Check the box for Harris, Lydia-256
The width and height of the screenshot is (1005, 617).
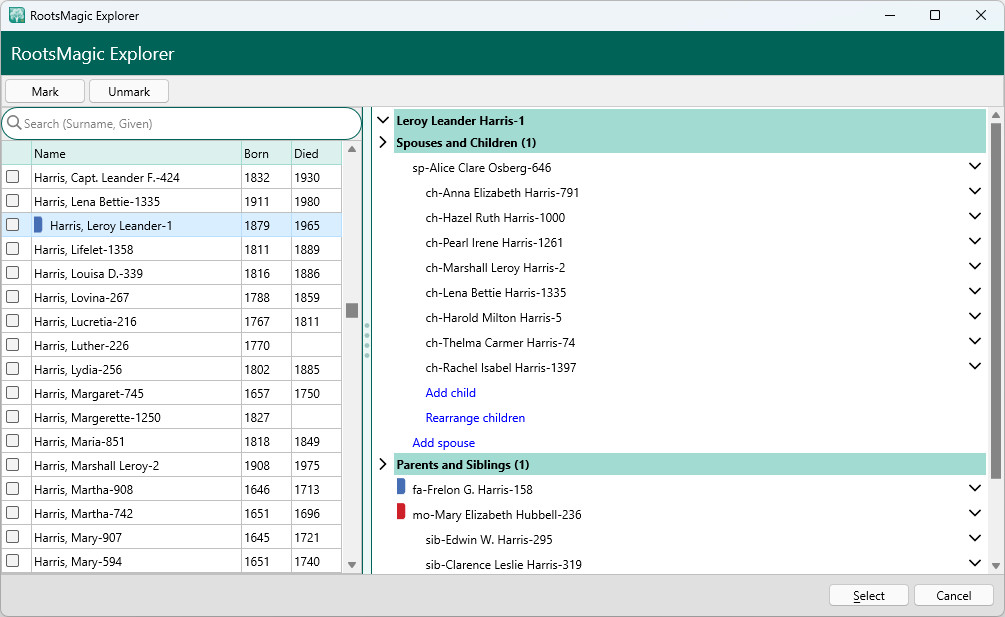13,369
